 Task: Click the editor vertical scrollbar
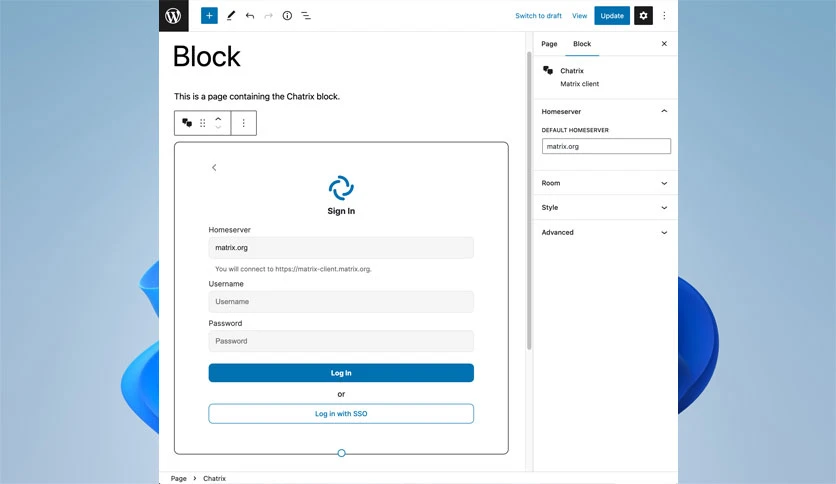click(x=529, y=200)
